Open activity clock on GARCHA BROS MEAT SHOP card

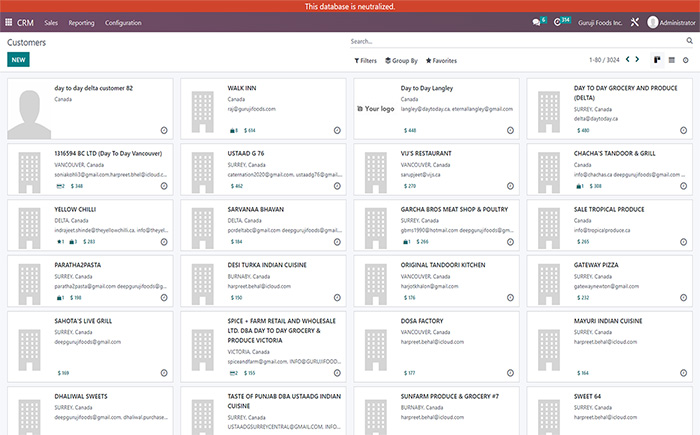pyautogui.click(x=510, y=242)
